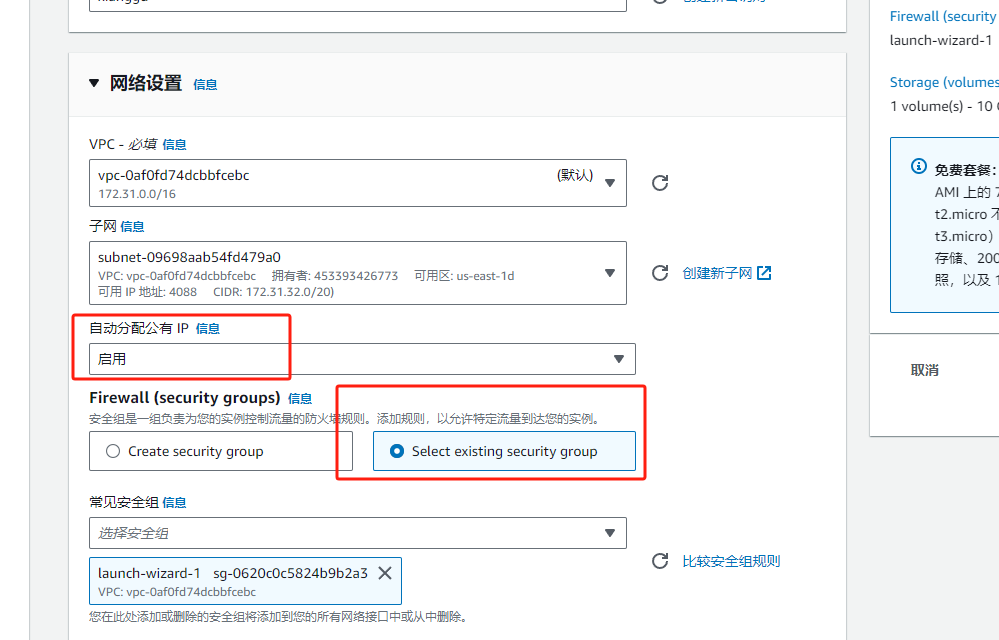
Task: Refresh the security groups list icon
Action: pos(660,561)
